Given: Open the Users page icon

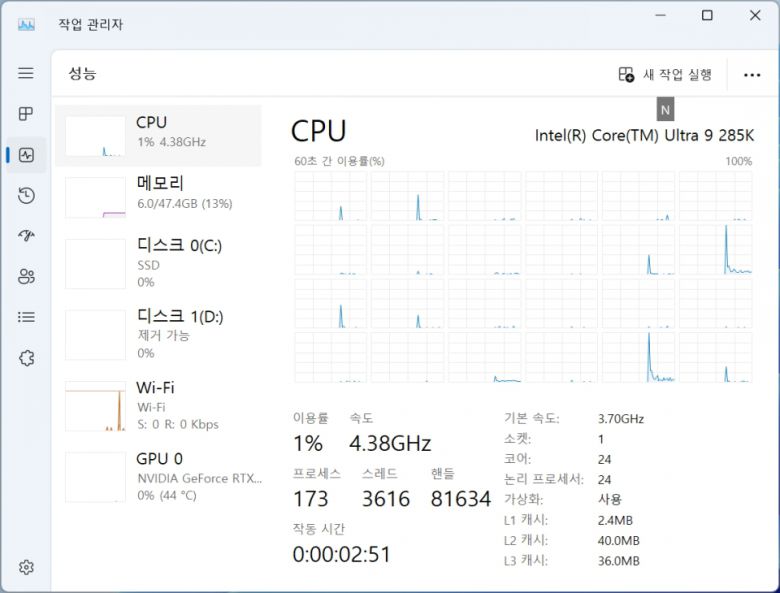Looking at the screenshot, I should tap(26, 276).
